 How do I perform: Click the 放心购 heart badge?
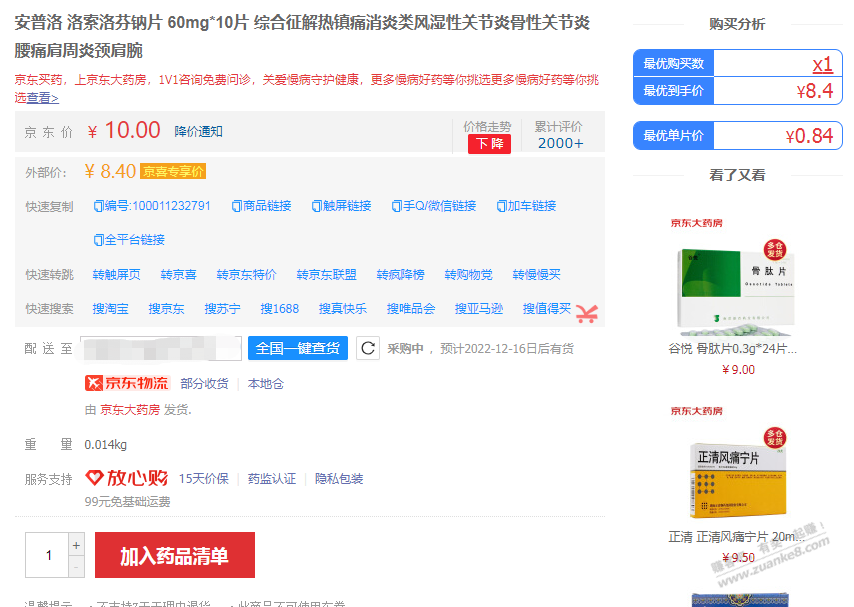coord(129,478)
